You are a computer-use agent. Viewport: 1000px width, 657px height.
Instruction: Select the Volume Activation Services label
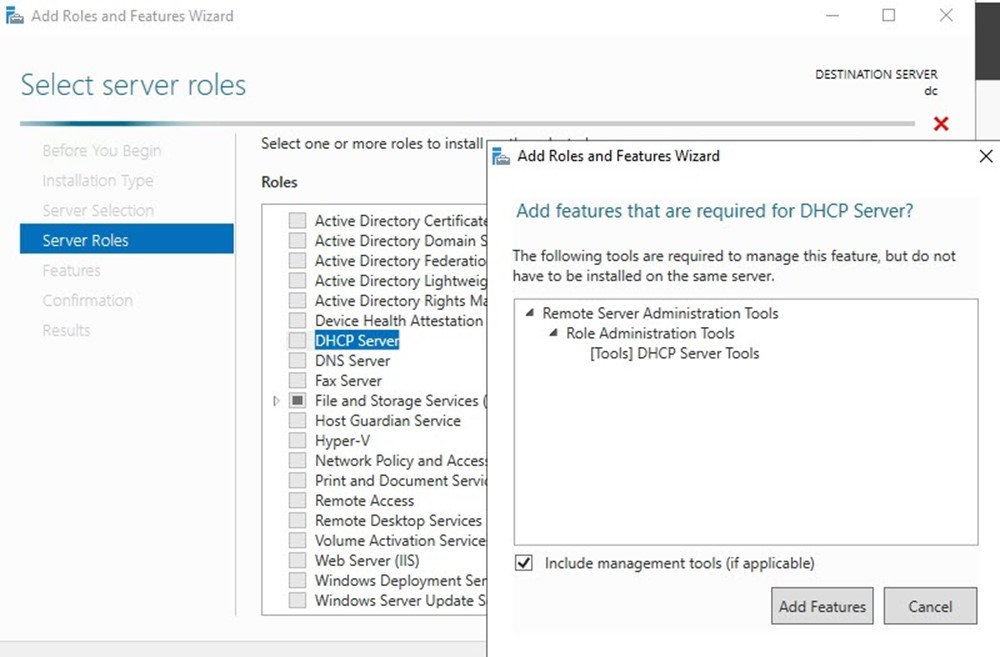pyautogui.click(x=401, y=540)
